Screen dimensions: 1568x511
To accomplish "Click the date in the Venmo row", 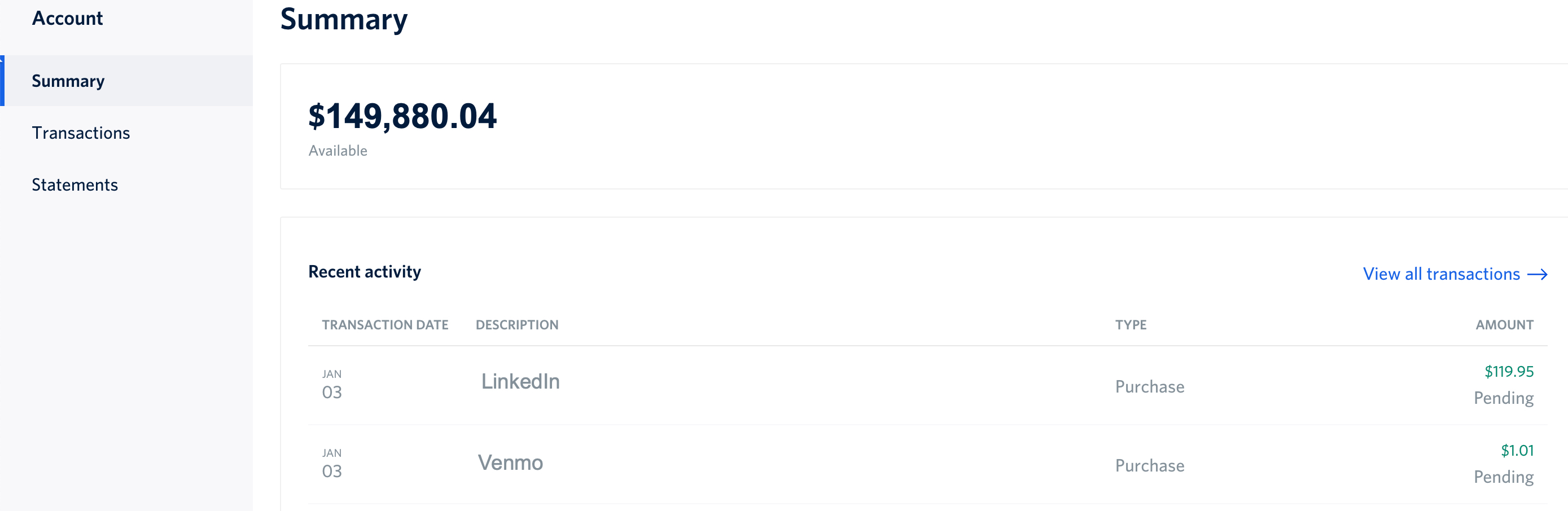I will pyautogui.click(x=332, y=464).
